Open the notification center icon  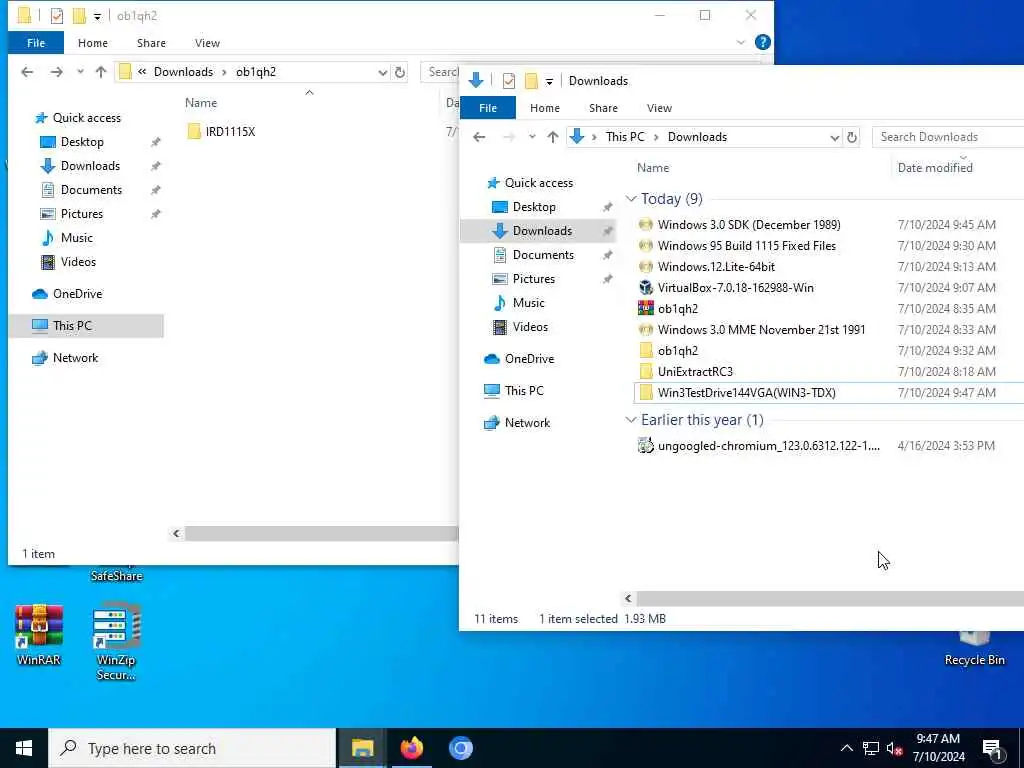[992, 749]
